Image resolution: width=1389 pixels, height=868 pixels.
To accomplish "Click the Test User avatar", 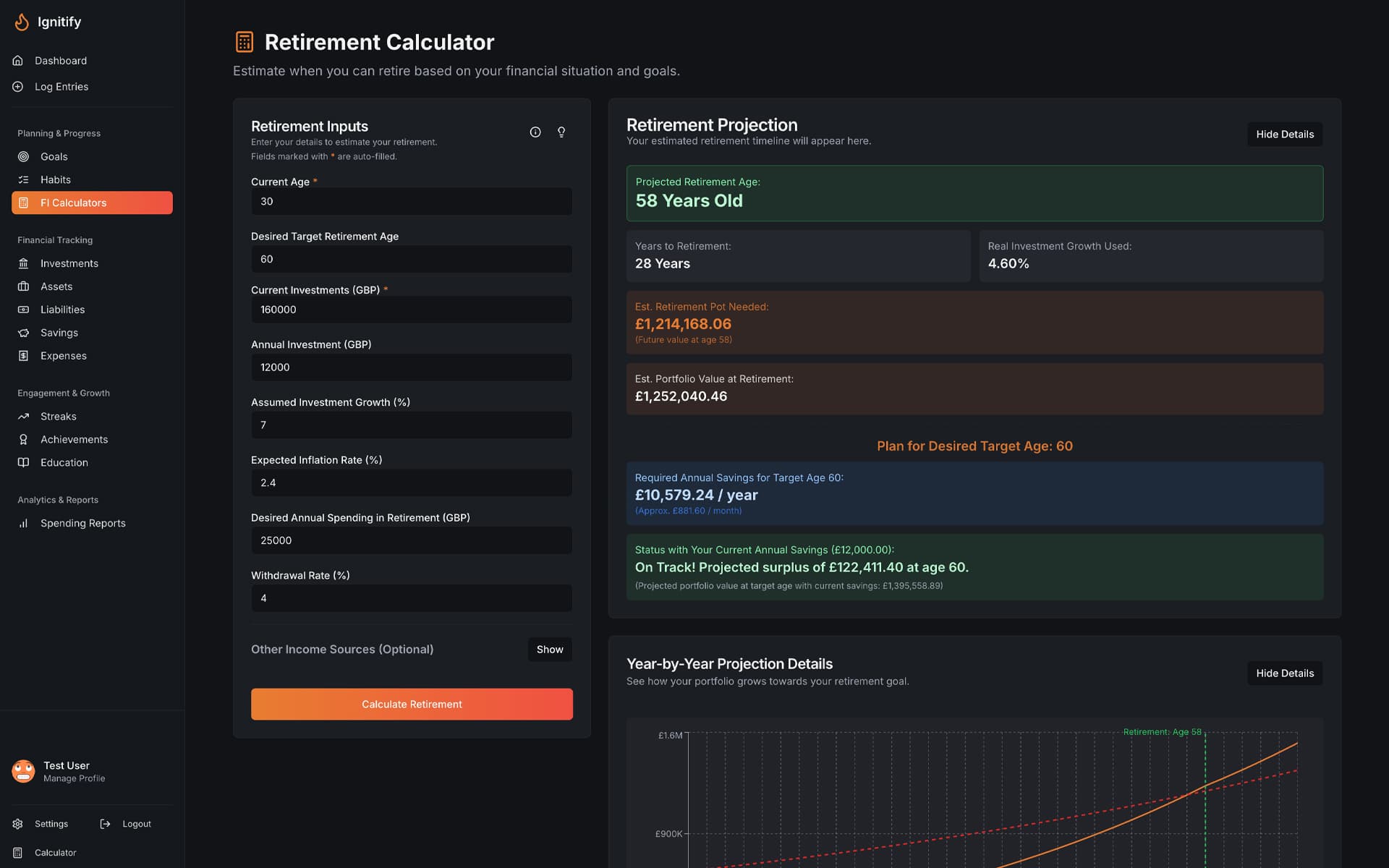I will (23, 771).
